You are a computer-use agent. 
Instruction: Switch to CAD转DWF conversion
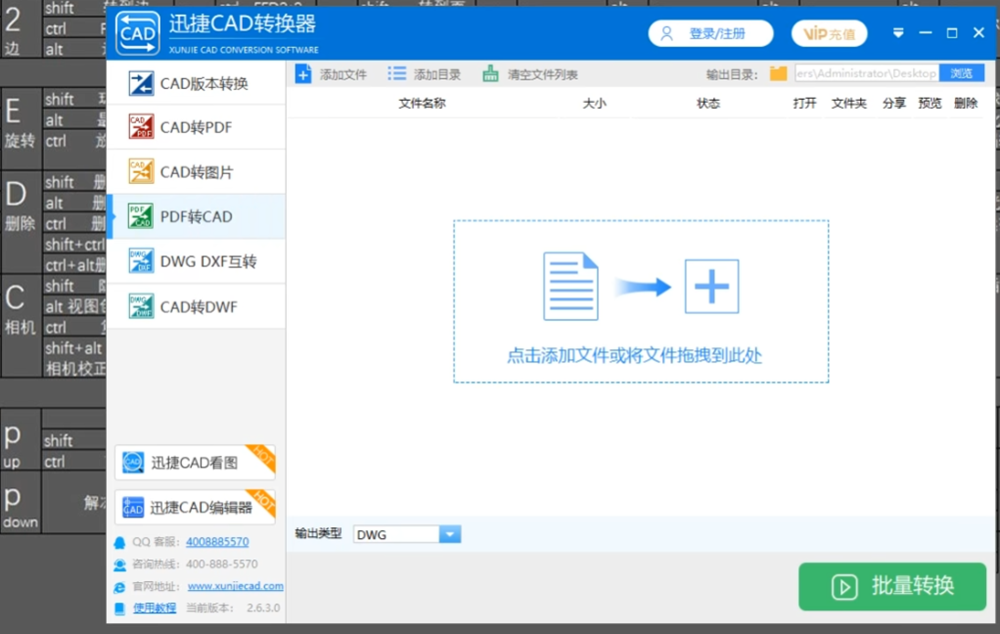[x=196, y=307]
